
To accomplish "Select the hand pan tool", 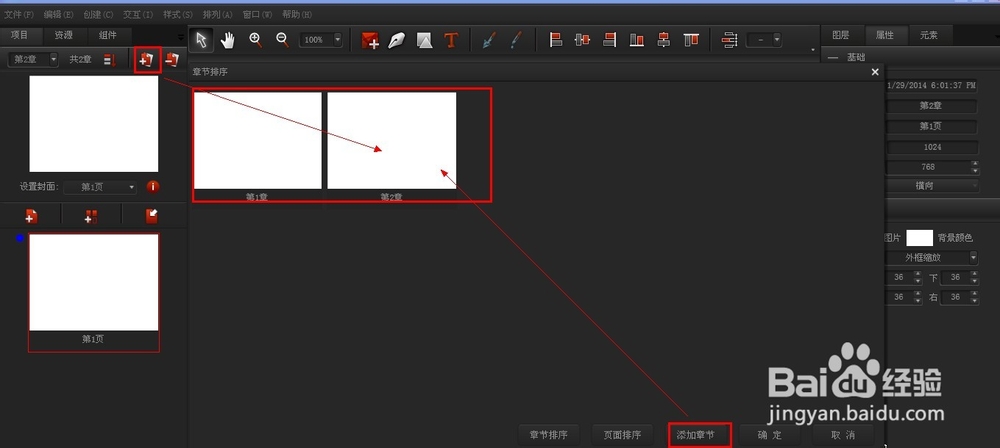I will click(228, 40).
